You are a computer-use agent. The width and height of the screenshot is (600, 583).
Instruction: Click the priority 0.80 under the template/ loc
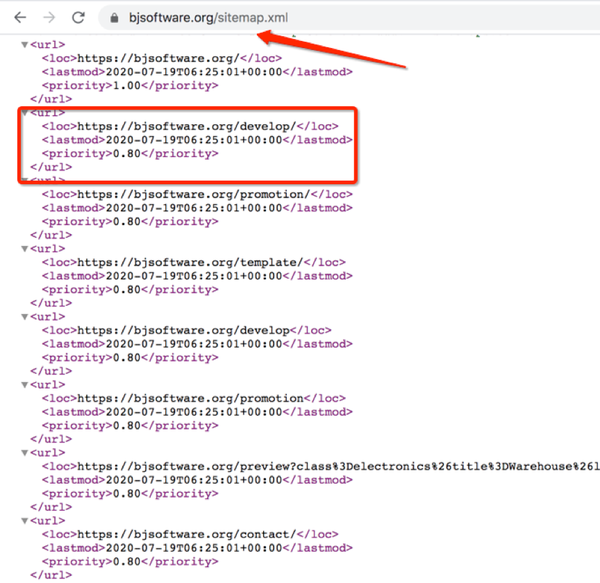click(x=127, y=290)
